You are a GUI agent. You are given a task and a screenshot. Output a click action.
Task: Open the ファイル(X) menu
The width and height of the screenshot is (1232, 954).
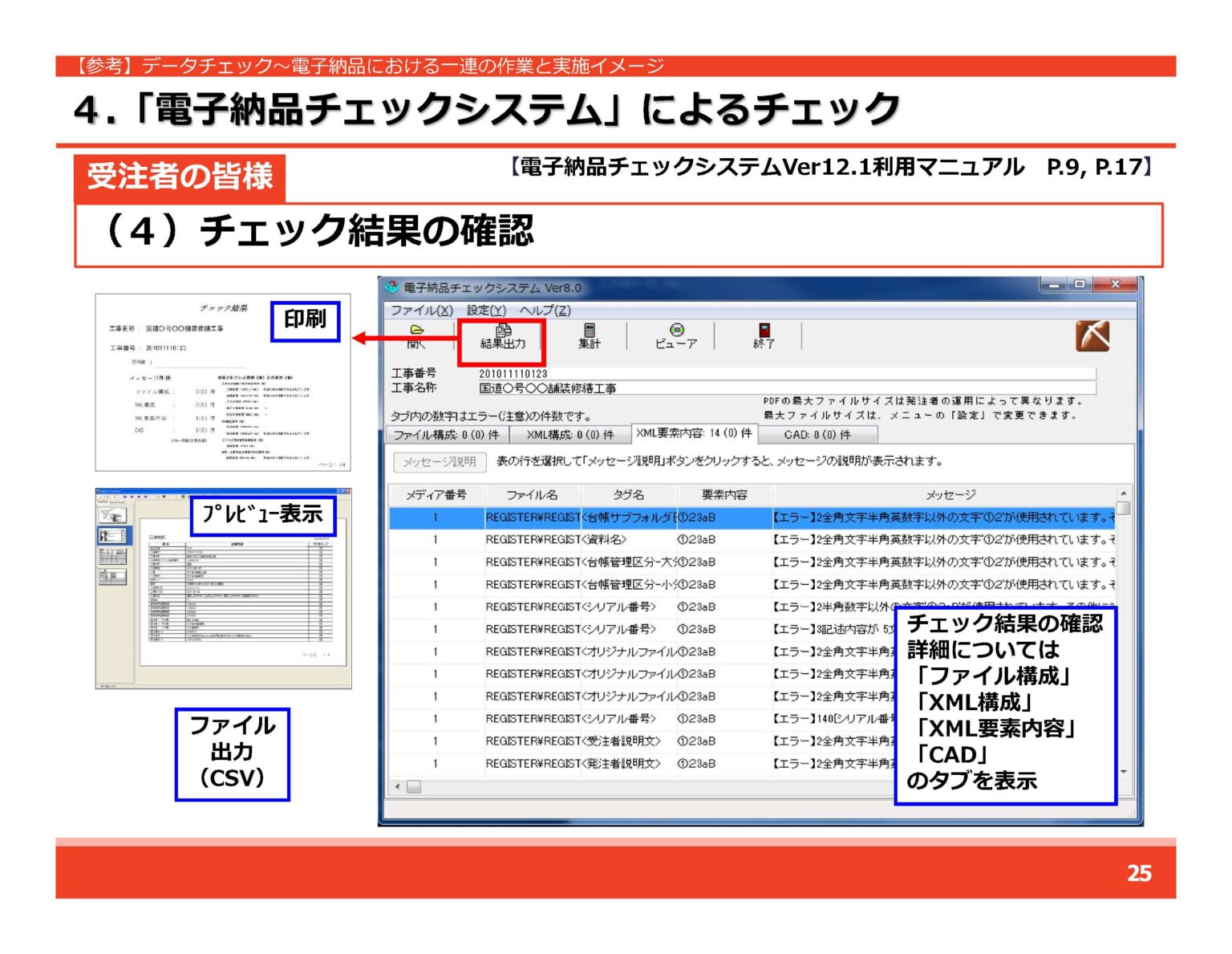click(x=421, y=311)
